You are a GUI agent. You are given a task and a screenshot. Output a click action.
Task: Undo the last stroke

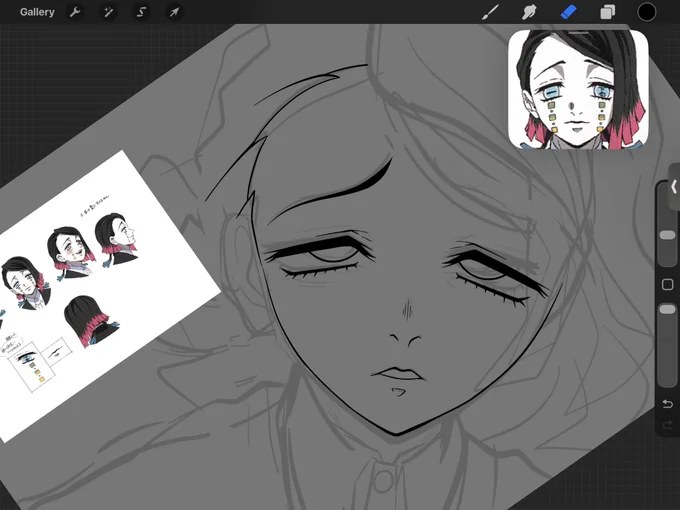[667, 404]
